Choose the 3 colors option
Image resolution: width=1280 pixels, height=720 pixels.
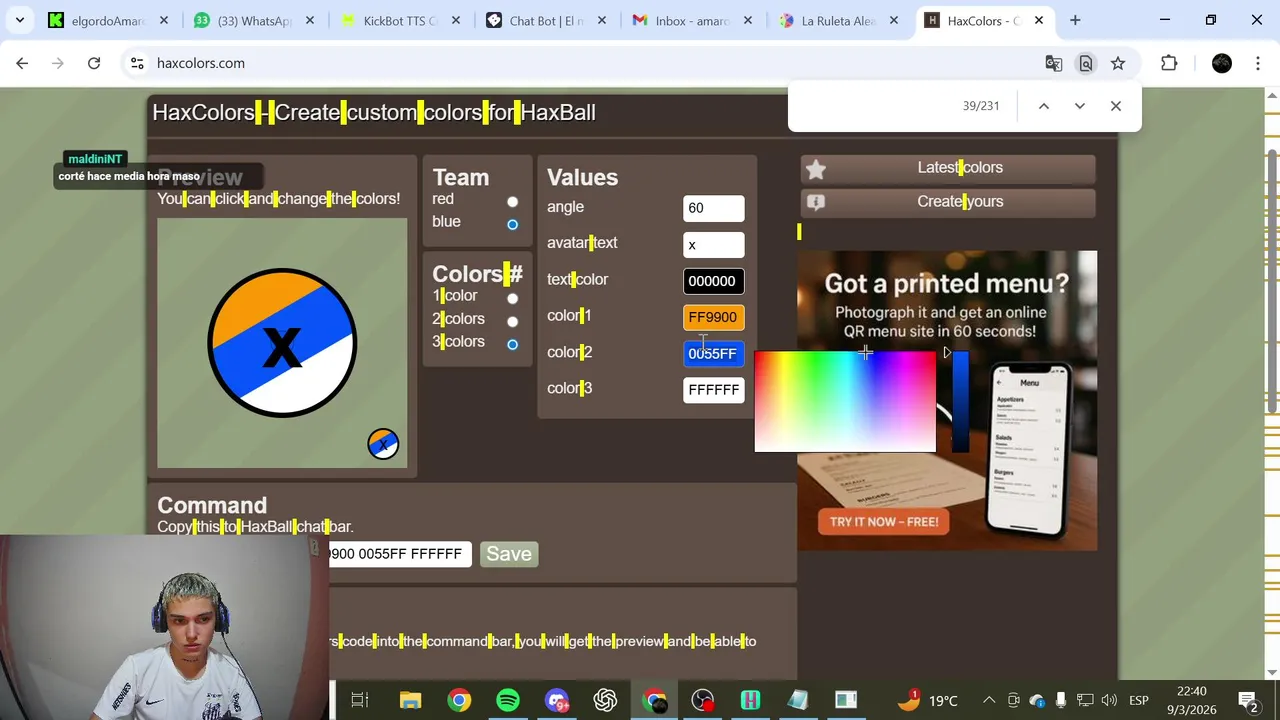coord(512,344)
